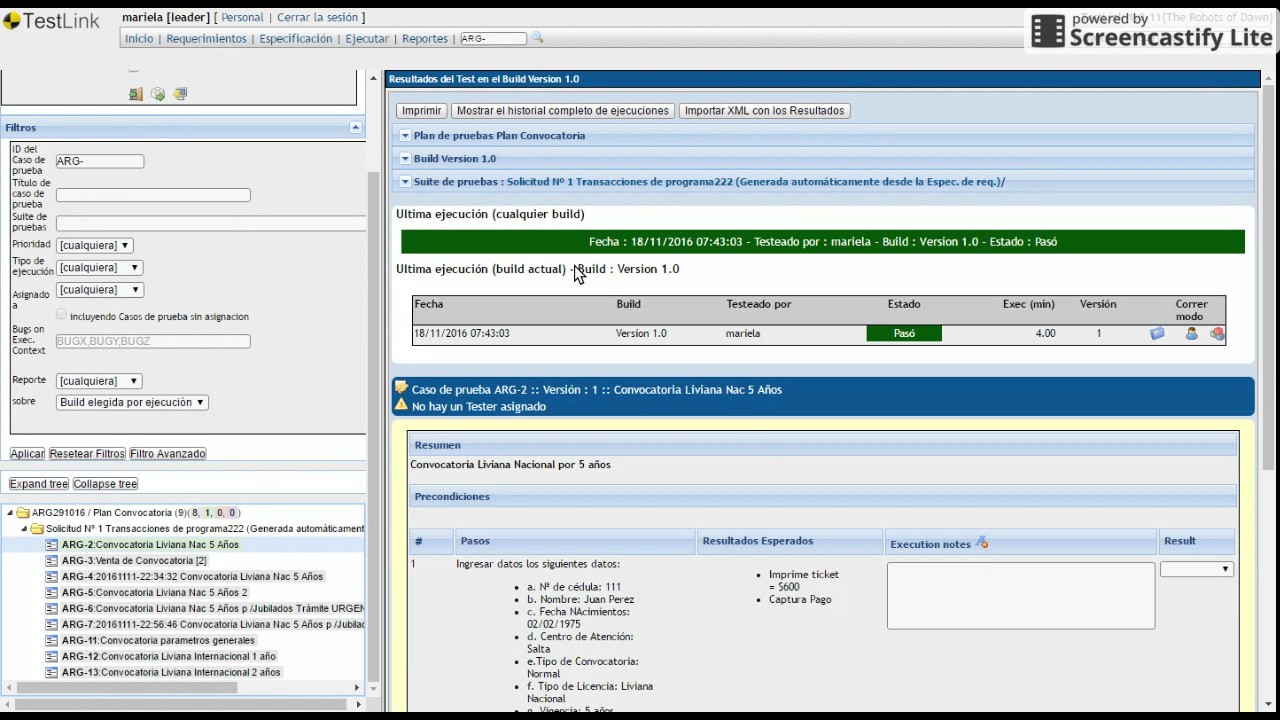Open the Ejecutar menu

point(367,39)
